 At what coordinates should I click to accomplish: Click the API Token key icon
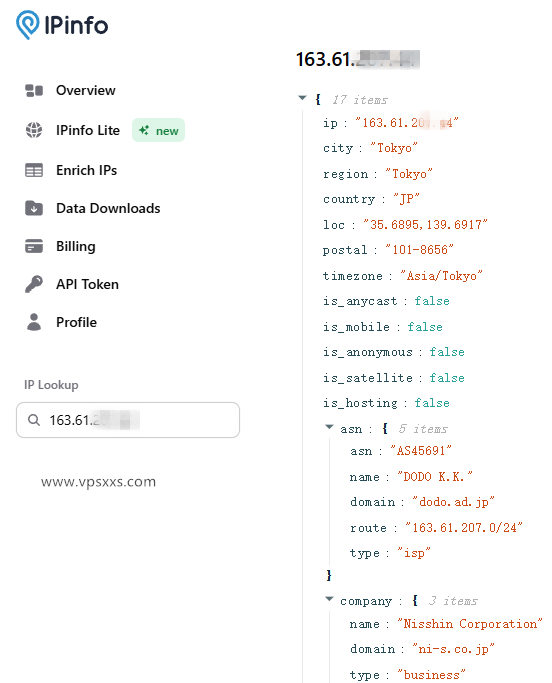(34, 284)
